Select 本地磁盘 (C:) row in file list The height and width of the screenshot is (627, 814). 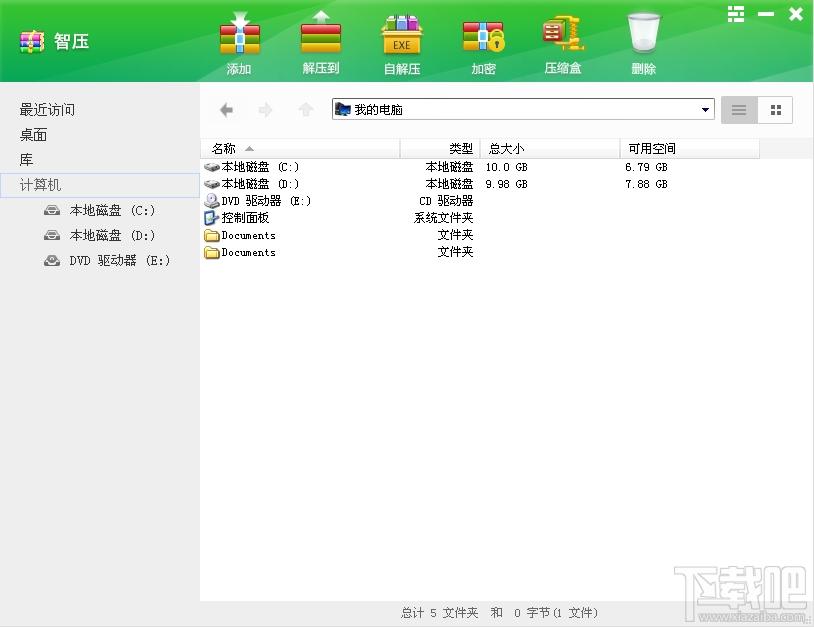point(252,167)
